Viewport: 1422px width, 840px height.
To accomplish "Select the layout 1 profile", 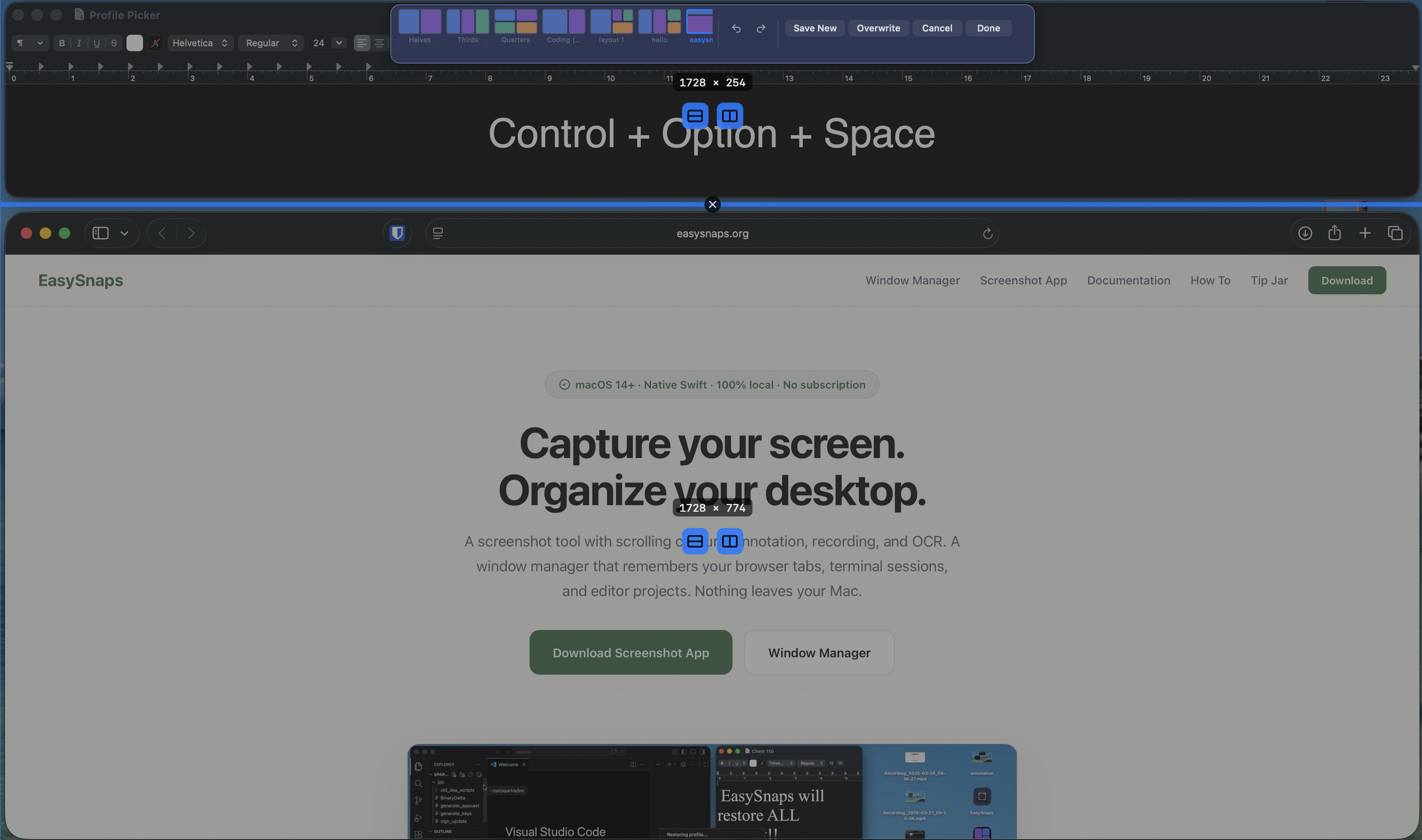I will point(612,26).
